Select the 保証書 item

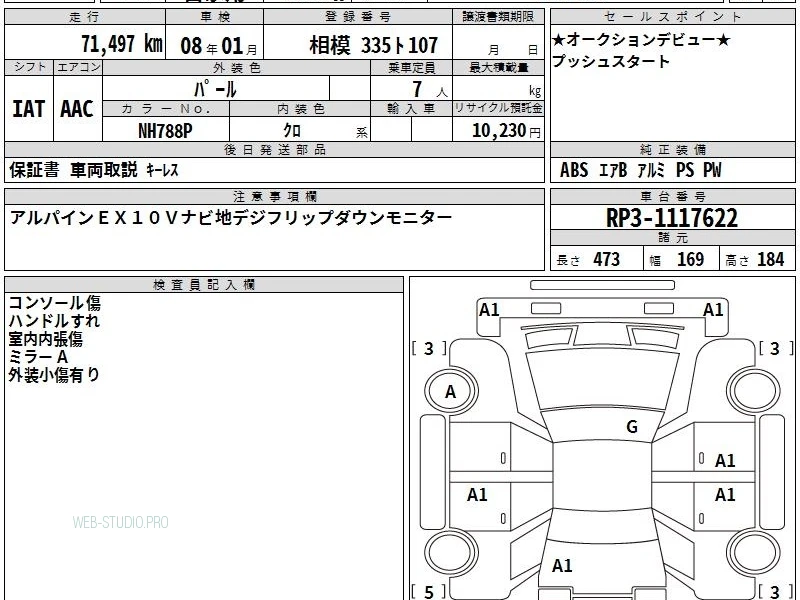coord(34,169)
